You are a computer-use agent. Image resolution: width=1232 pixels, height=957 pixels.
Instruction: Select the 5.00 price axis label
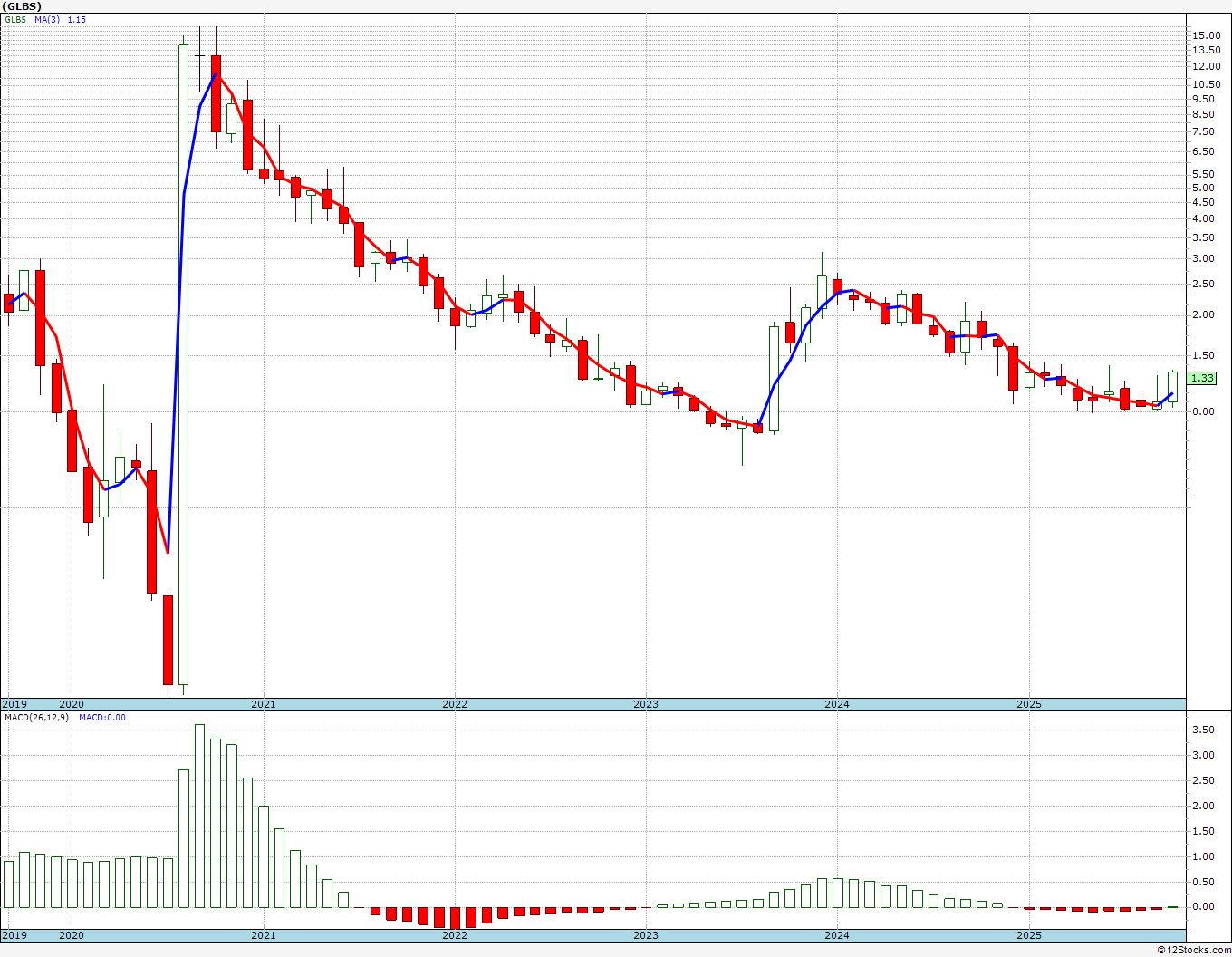[x=1202, y=188]
